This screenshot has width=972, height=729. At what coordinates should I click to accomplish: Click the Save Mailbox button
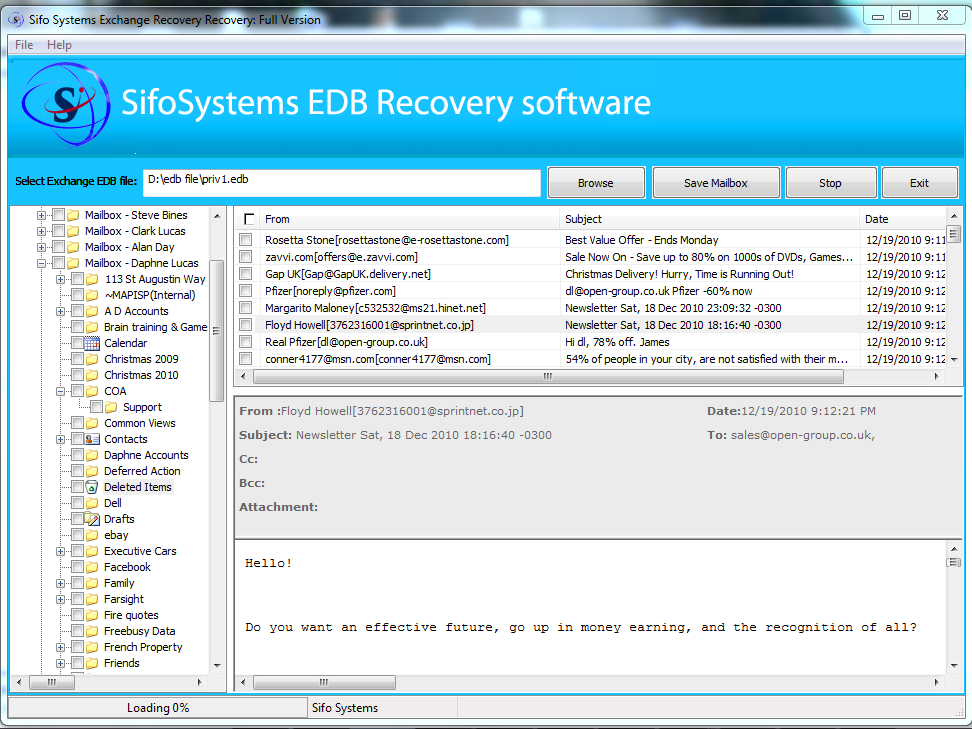(716, 182)
